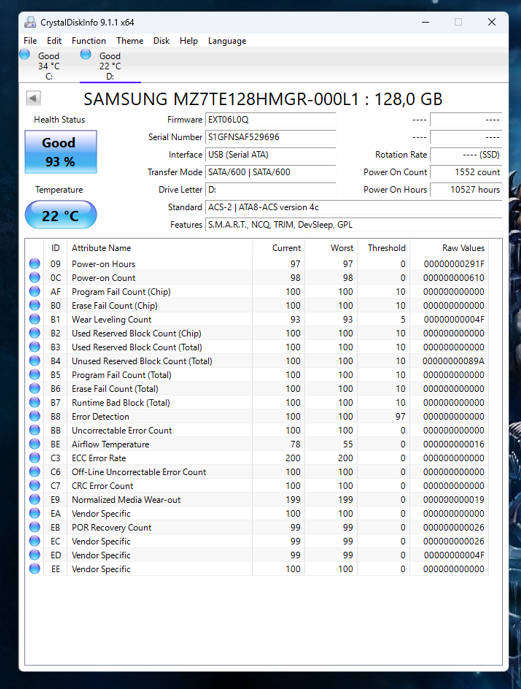Viewport: 521px width, 689px height.
Task: Click the Firmware field EXT06L0Q
Action: point(271,120)
